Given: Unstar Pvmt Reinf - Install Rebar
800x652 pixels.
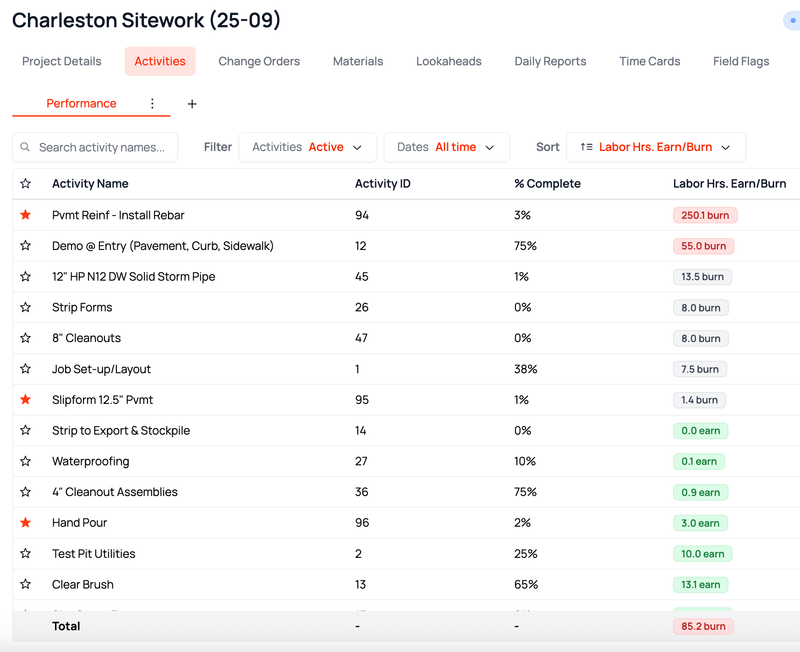Looking at the screenshot, I should click(26, 215).
